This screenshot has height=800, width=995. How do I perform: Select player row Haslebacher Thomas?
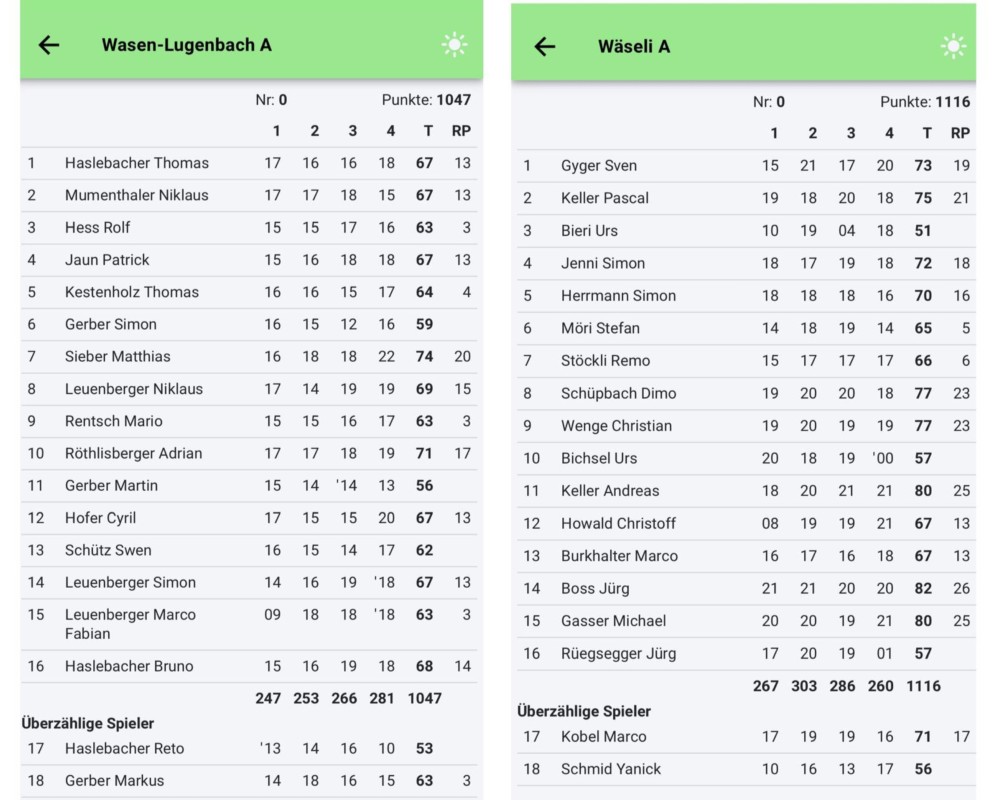(137, 163)
